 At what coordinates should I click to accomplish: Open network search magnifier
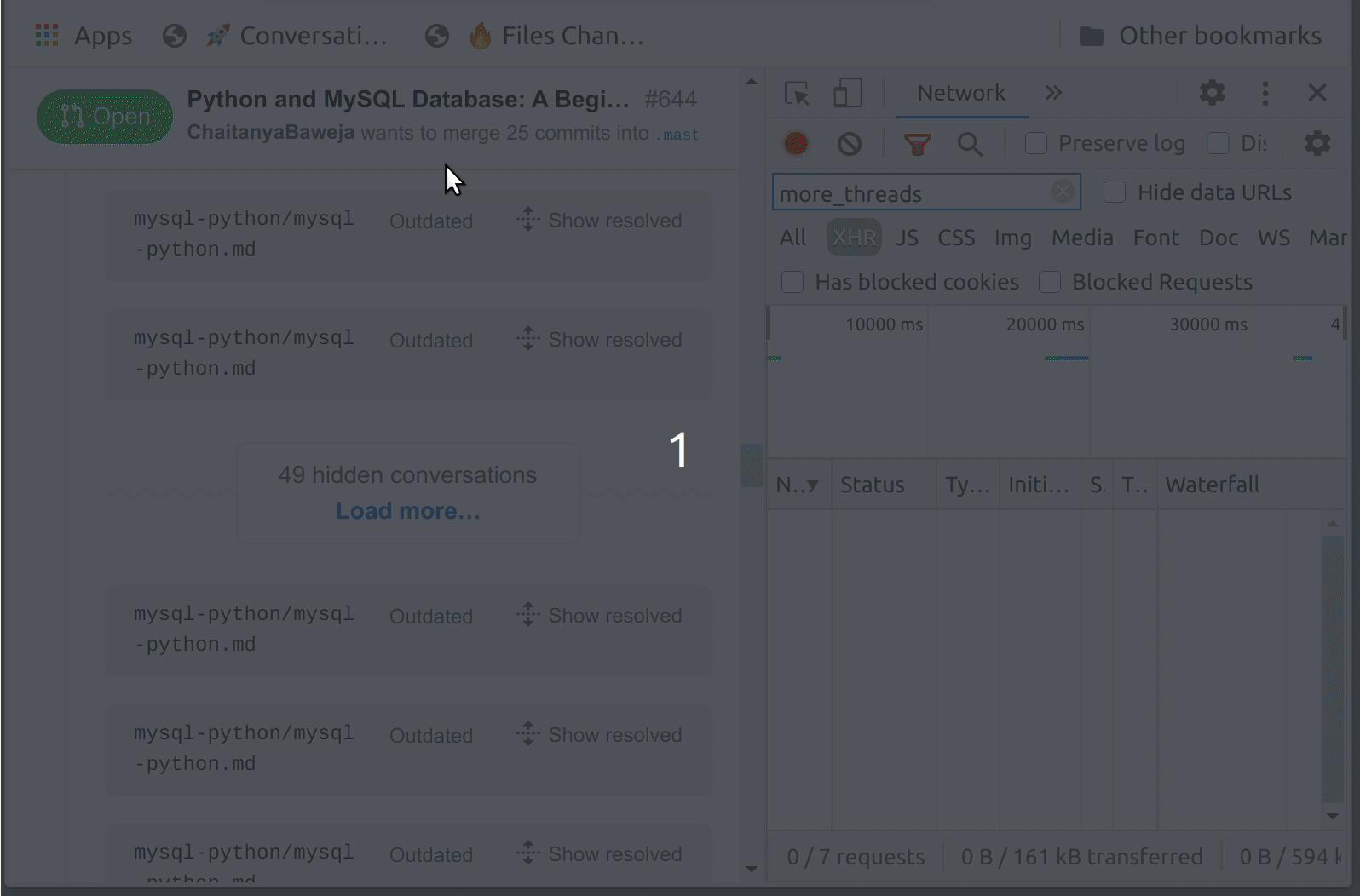point(970,144)
